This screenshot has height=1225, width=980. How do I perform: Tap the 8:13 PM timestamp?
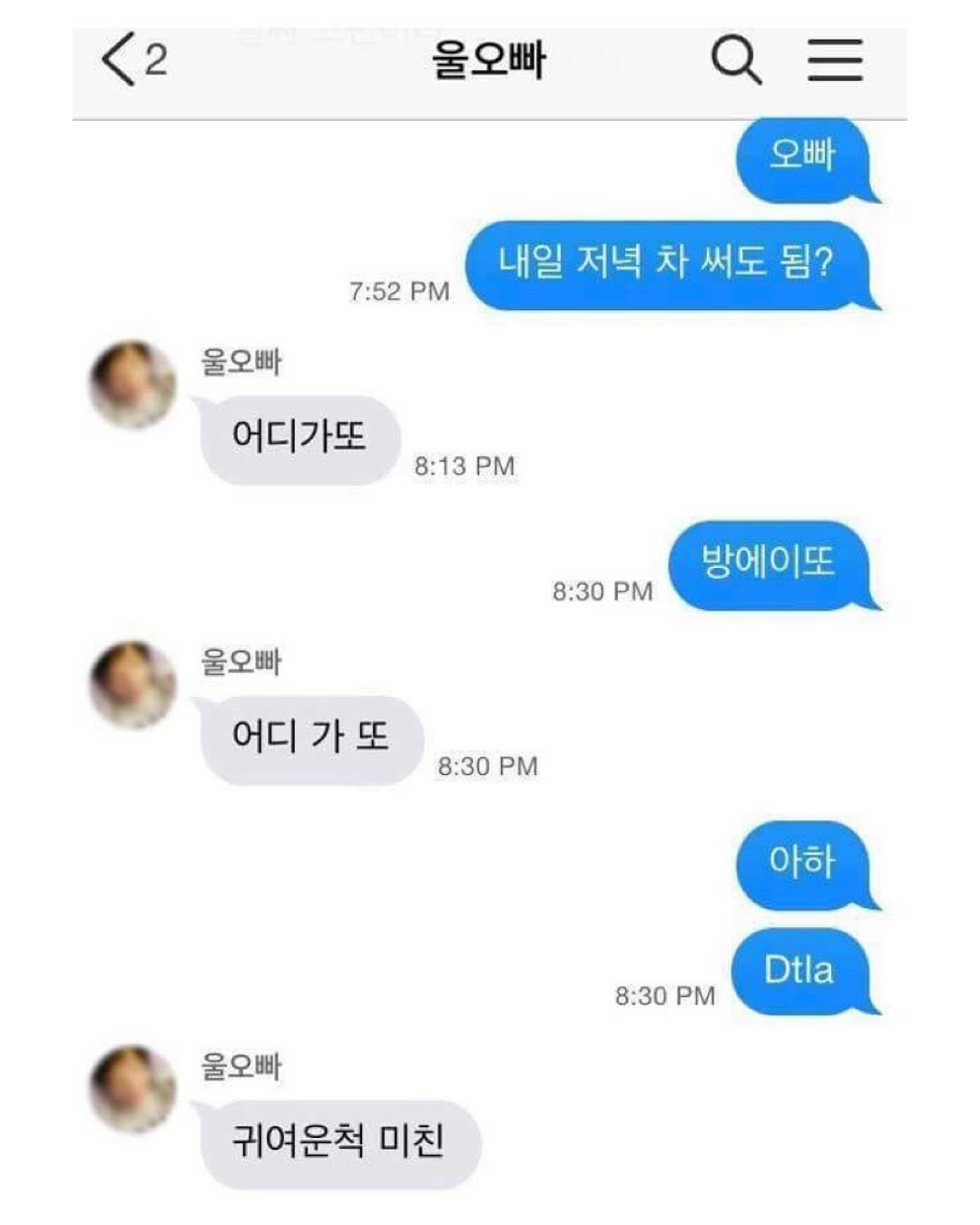point(465,466)
